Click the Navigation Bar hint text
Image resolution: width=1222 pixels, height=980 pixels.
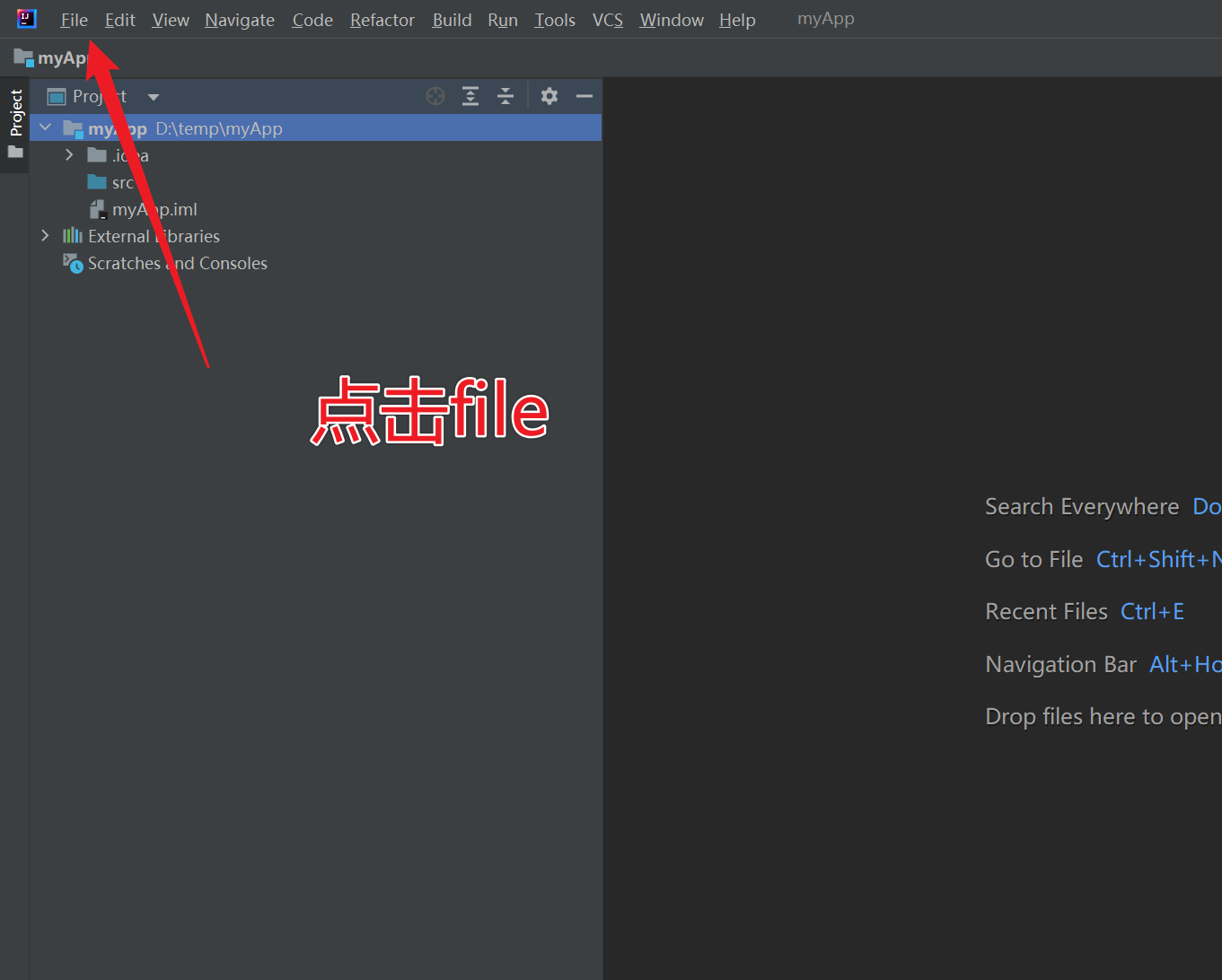[x=1061, y=665]
